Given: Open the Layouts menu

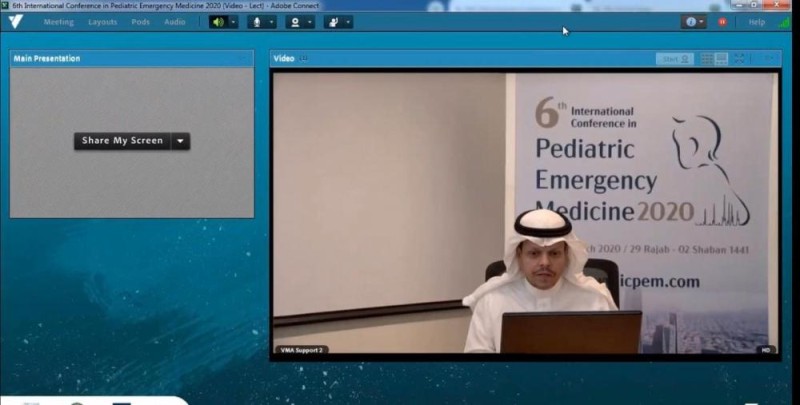Looking at the screenshot, I should (103, 22).
